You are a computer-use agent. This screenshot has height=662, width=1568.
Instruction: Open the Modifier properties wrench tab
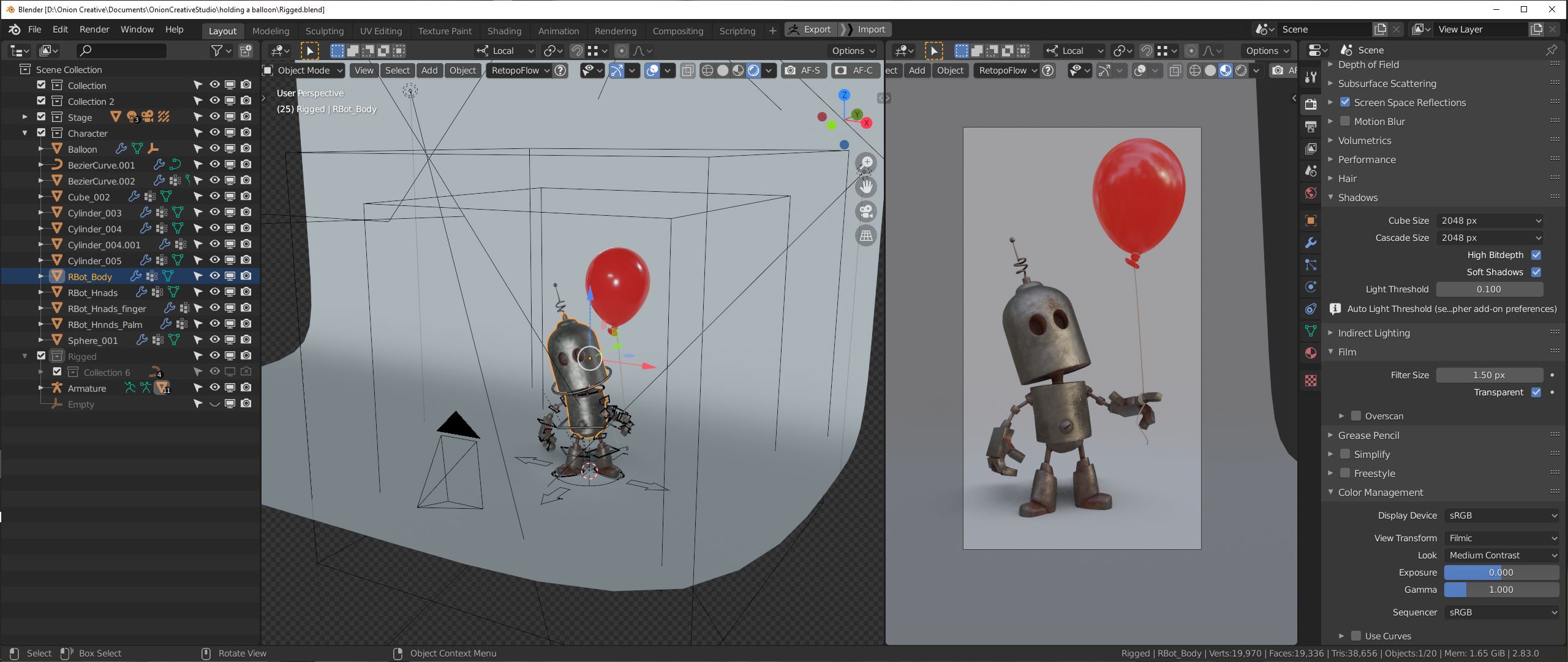tap(1311, 243)
